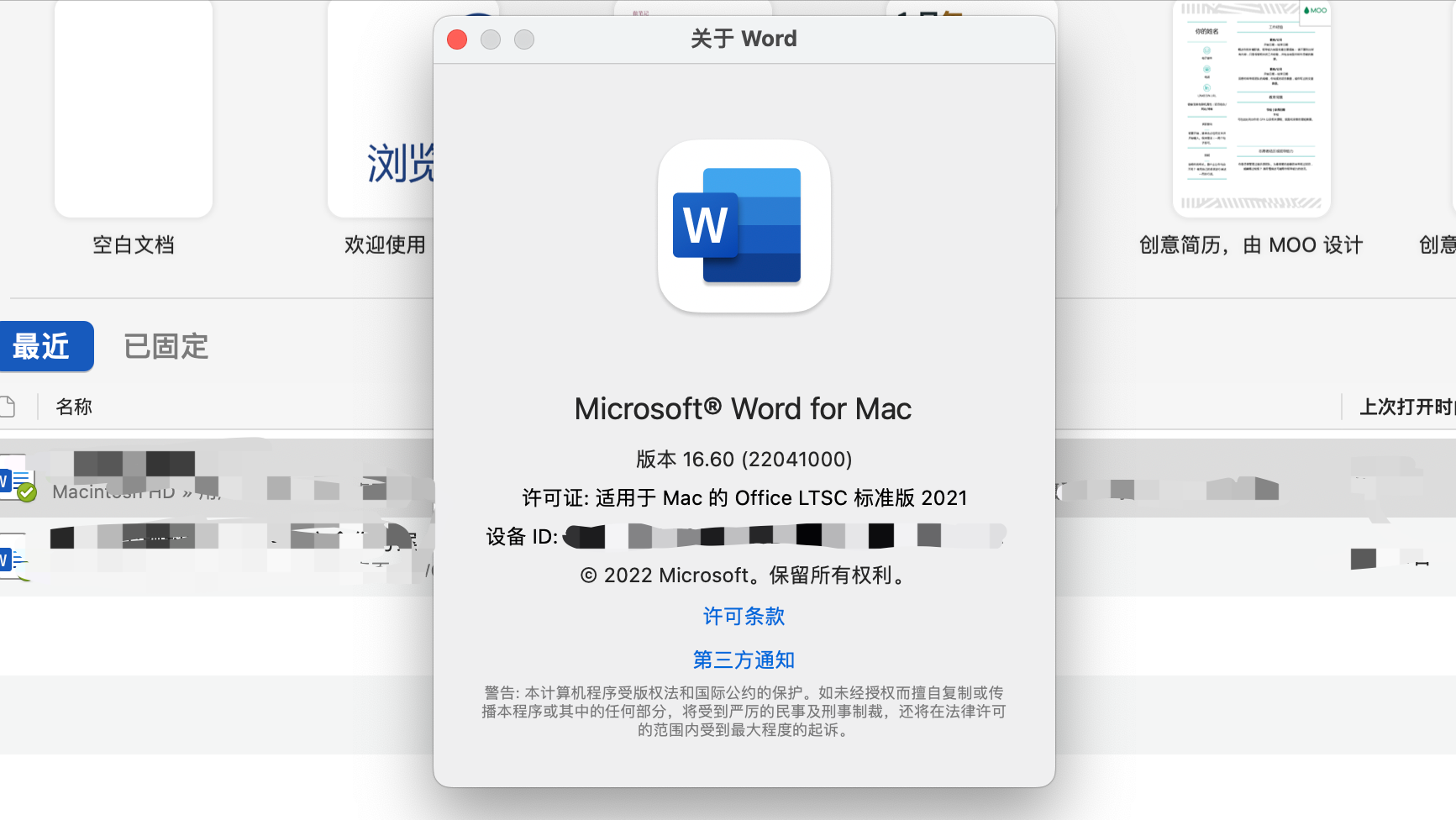
Task: Click the 设备 ID label
Action: pos(522,537)
